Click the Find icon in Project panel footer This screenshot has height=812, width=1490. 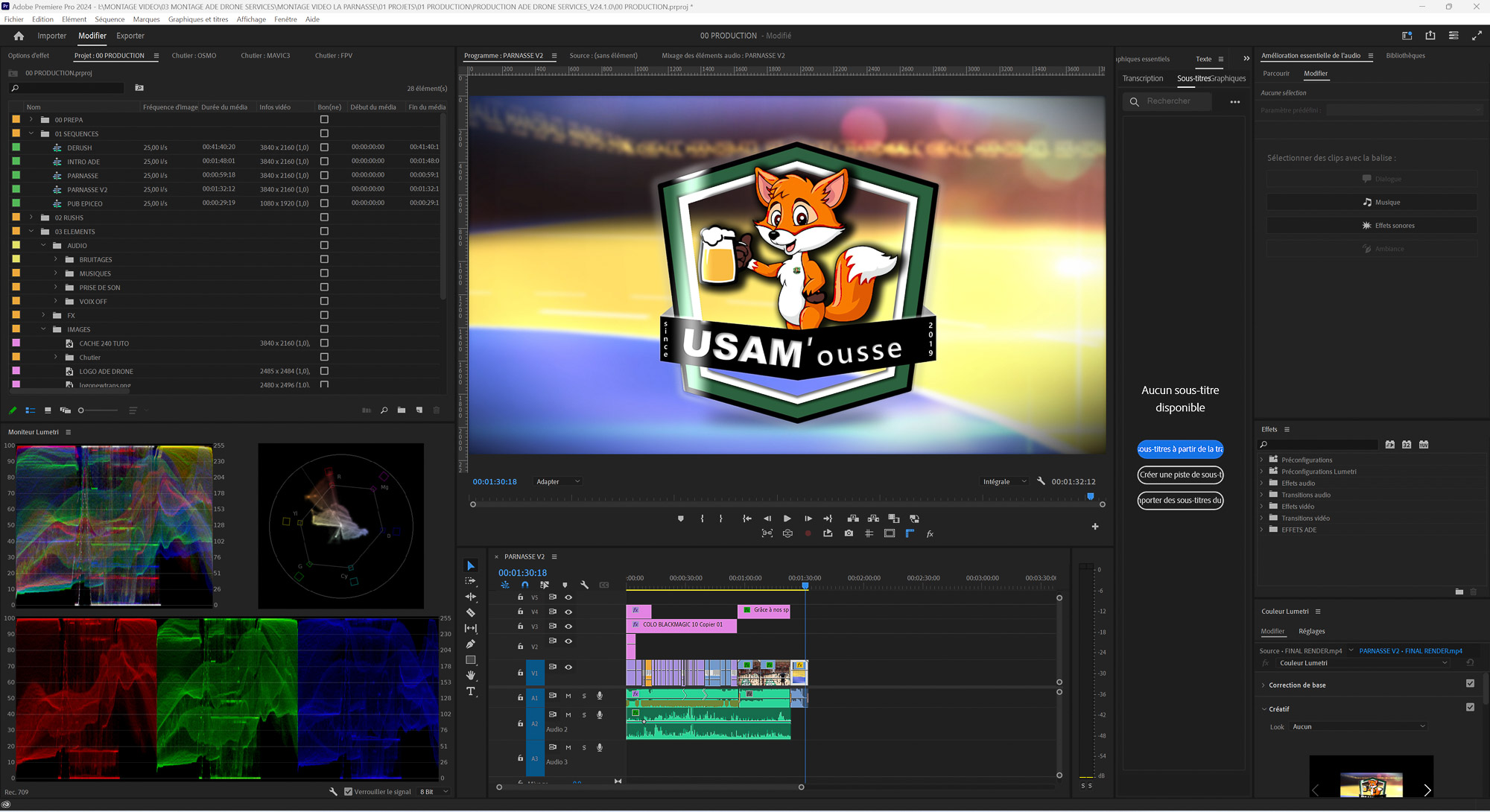pos(384,410)
